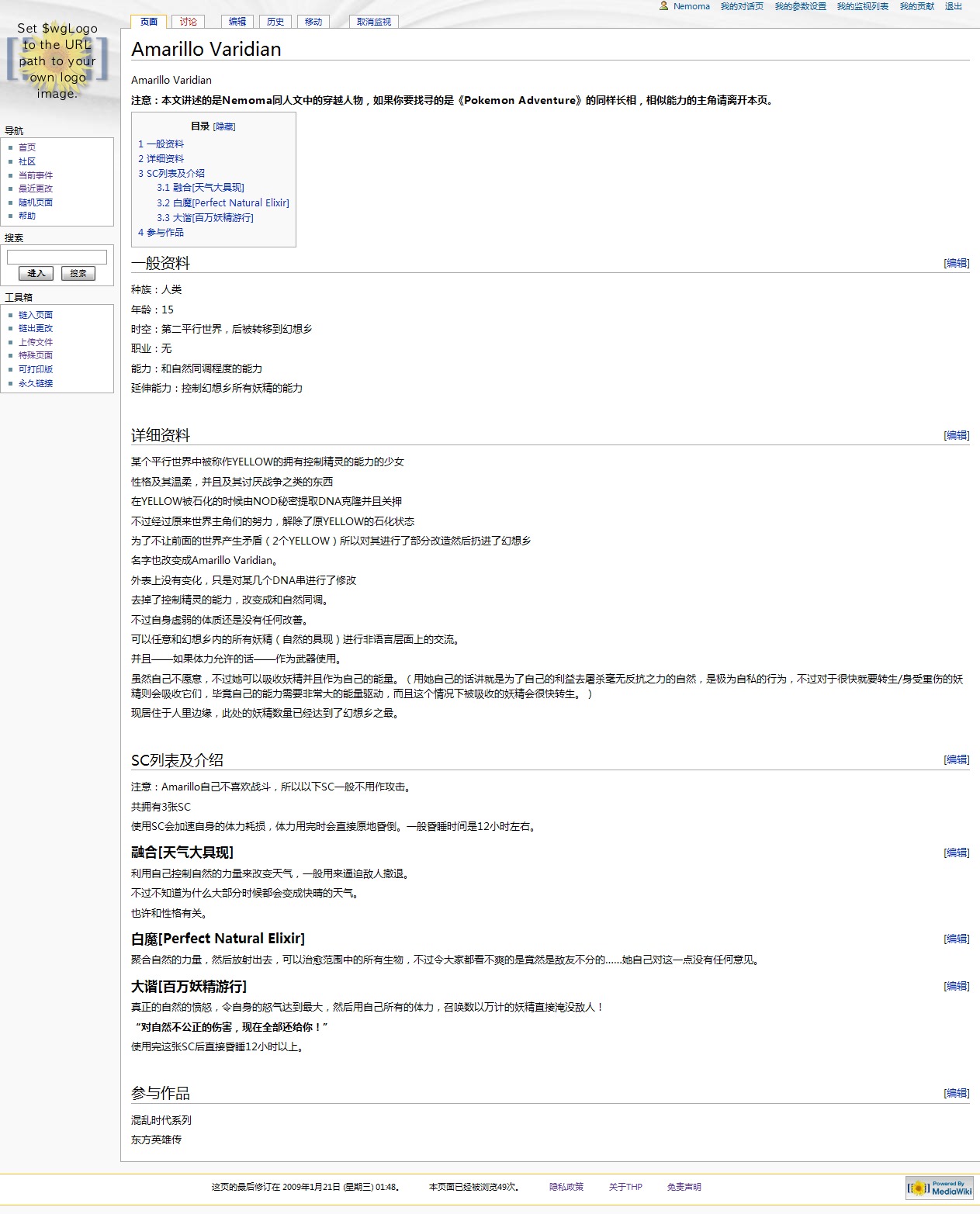Viewport: 980px width, 1214px height.
Task: Open 可打印版 printable version
Action: [36, 369]
